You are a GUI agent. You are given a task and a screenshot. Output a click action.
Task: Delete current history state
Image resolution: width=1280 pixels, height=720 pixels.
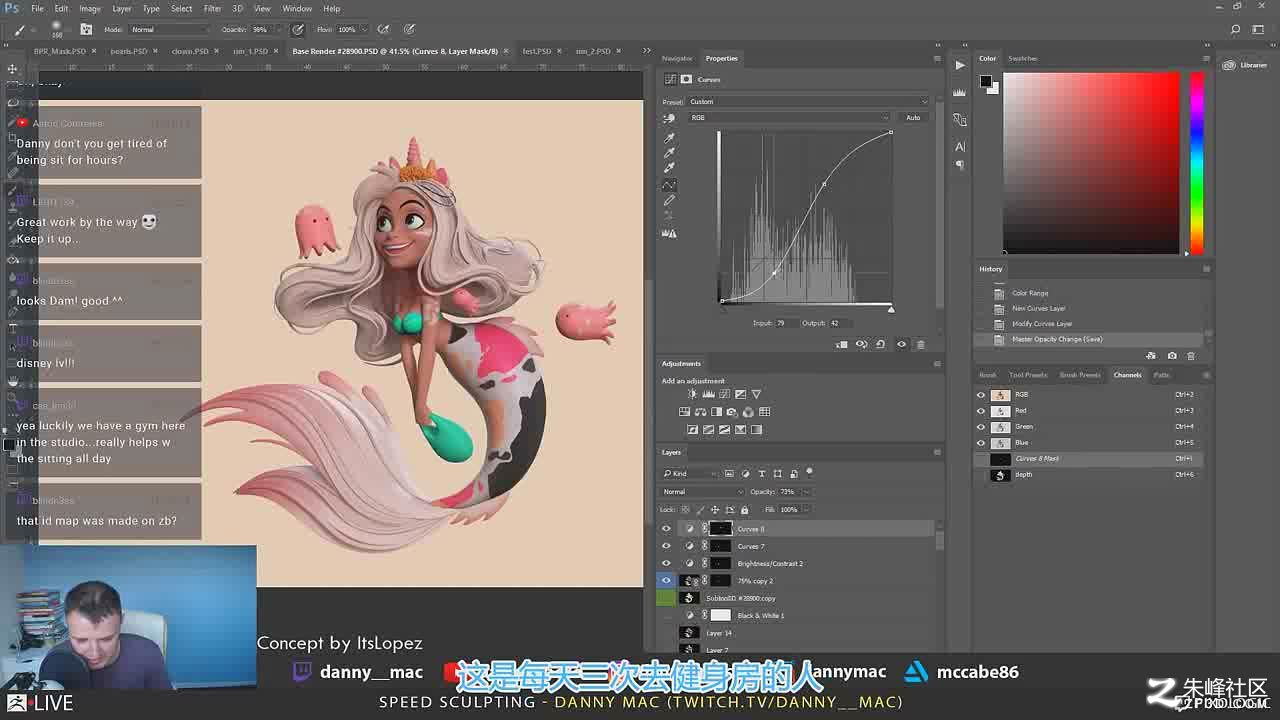[x=1190, y=356]
